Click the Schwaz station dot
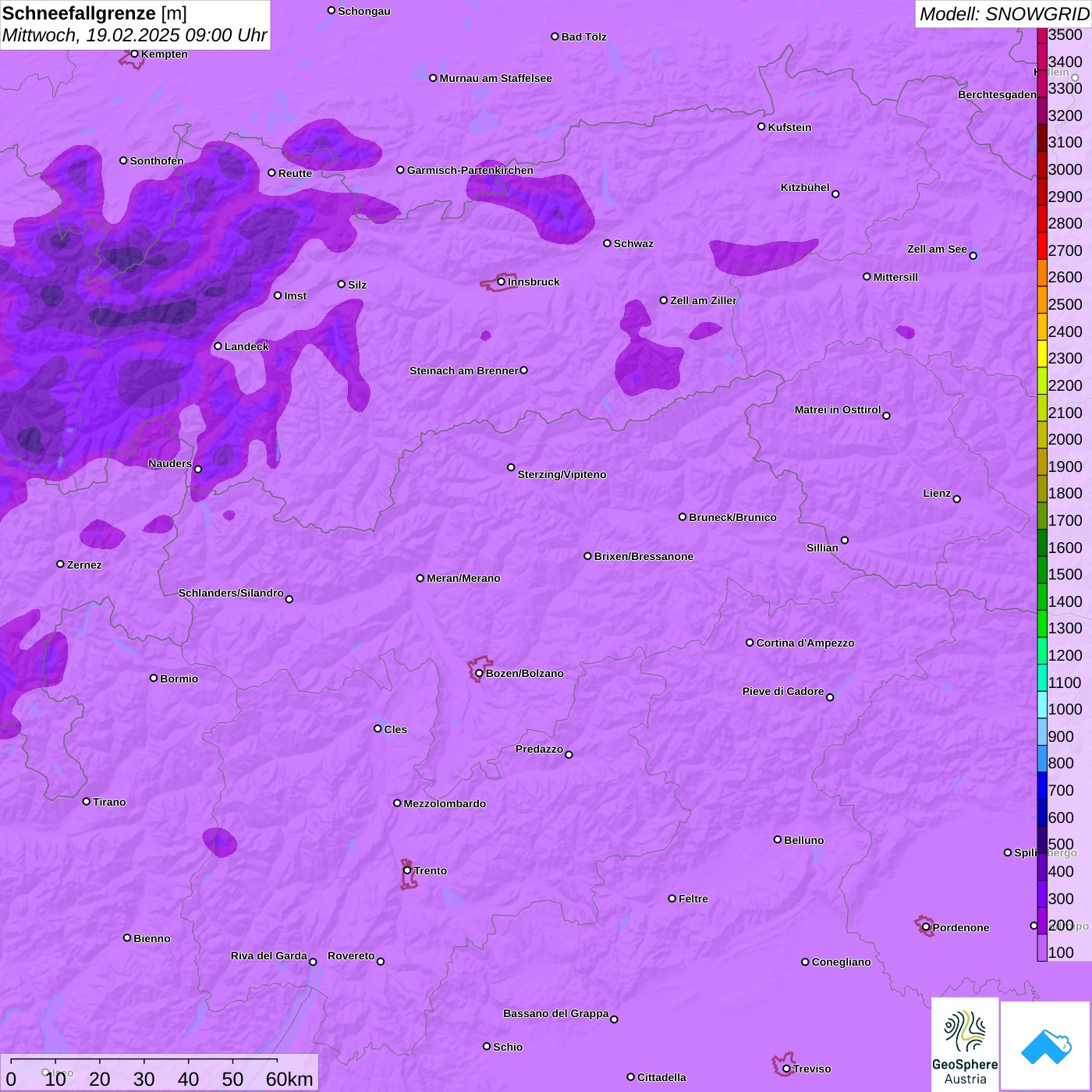This screenshot has width=1092, height=1092. [607, 243]
